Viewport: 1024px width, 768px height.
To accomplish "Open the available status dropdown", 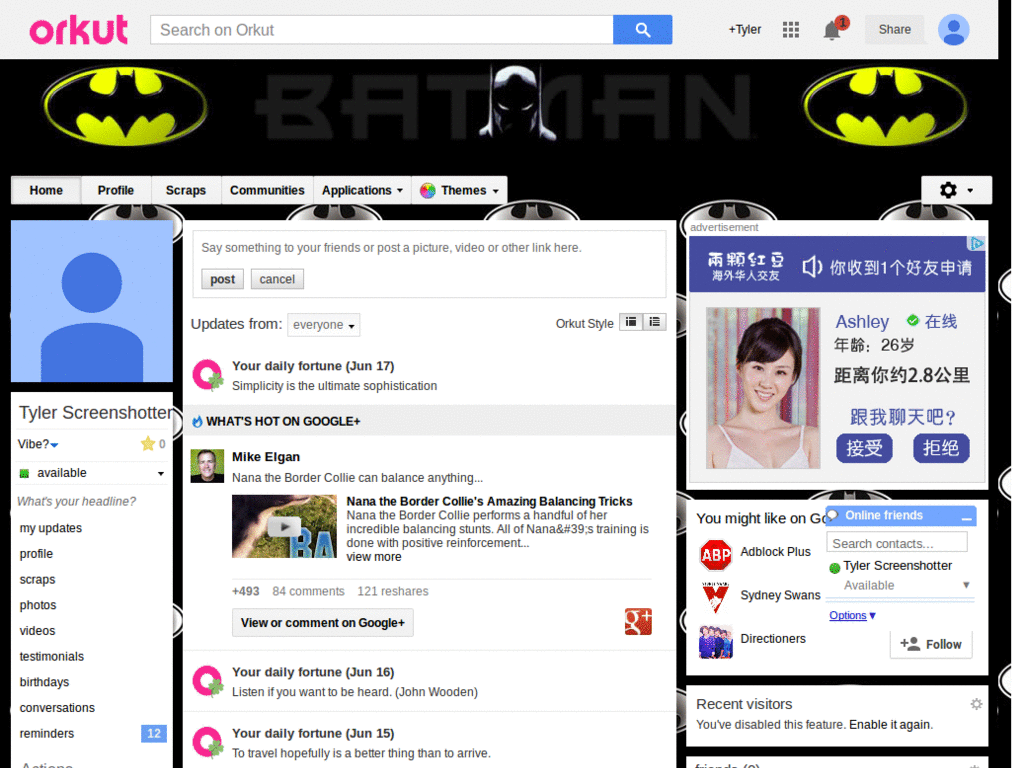I will 91,473.
